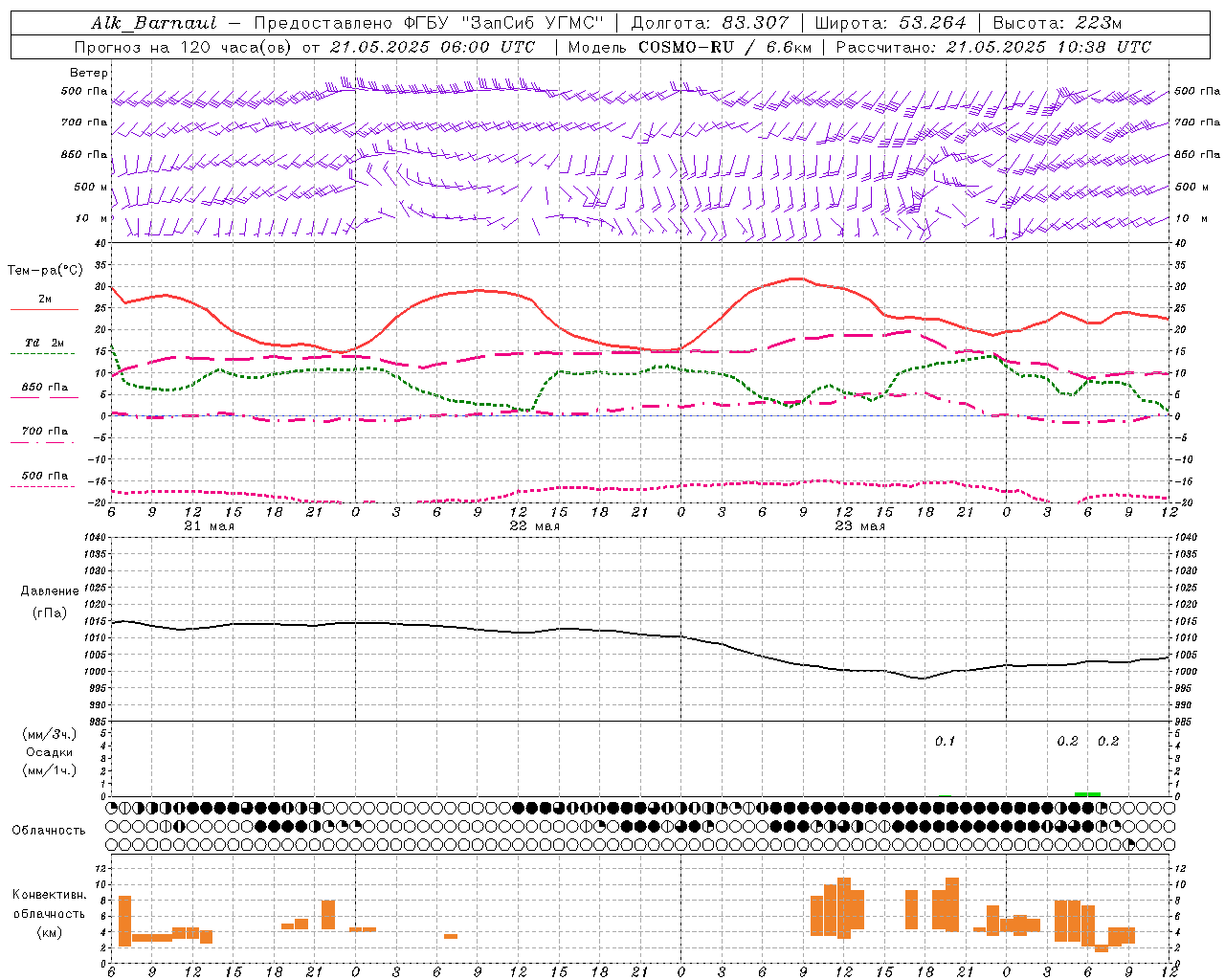Click the model name COSMO-RU / 6.6км
The image size is (1225, 980).
pyautogui.click(x=725, y=47)
